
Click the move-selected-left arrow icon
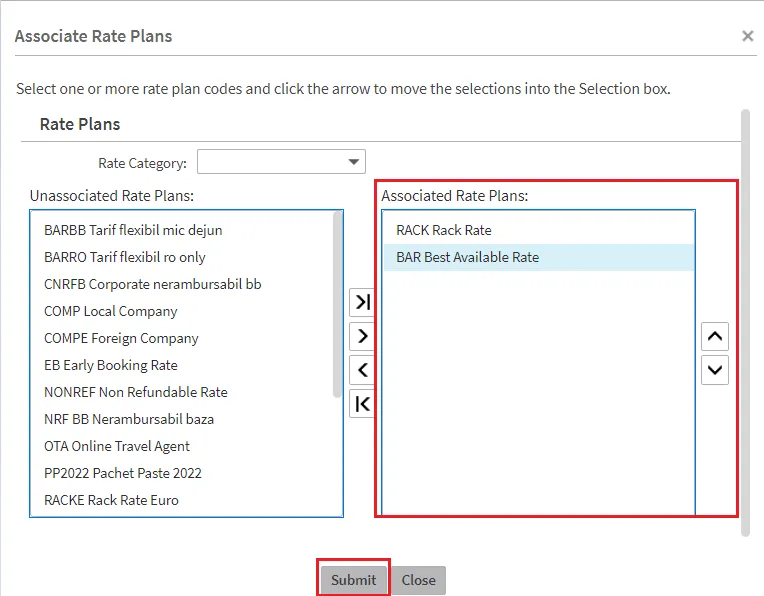click(x=363, y=370)
